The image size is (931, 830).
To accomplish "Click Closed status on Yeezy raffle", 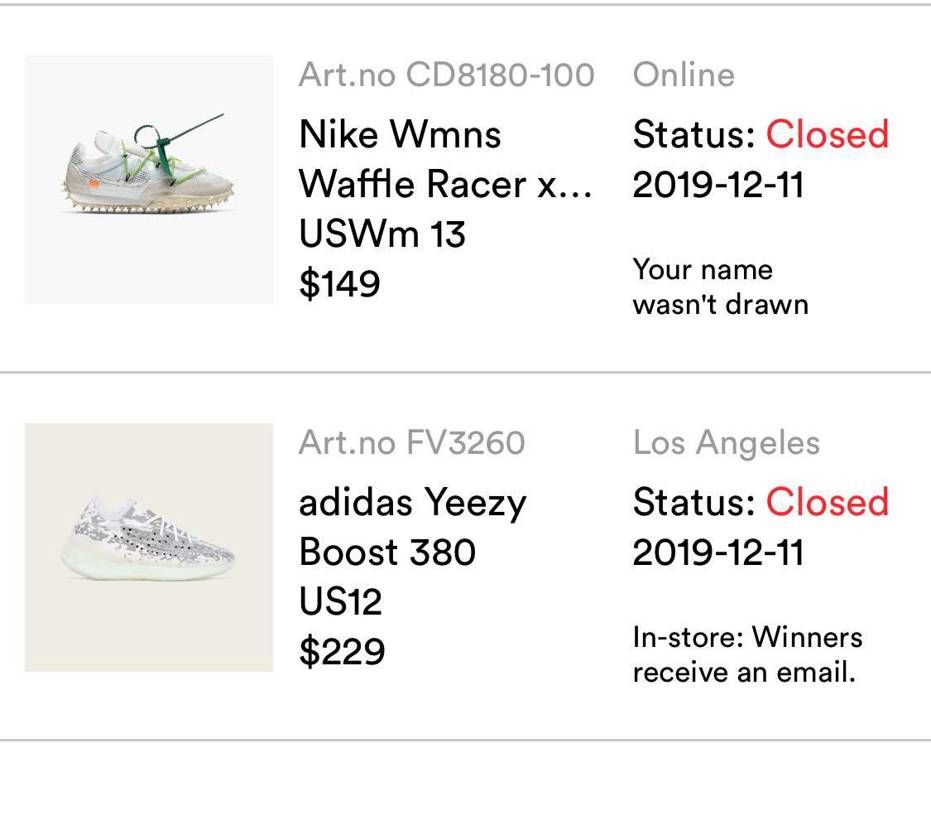I will pos(827,502).
